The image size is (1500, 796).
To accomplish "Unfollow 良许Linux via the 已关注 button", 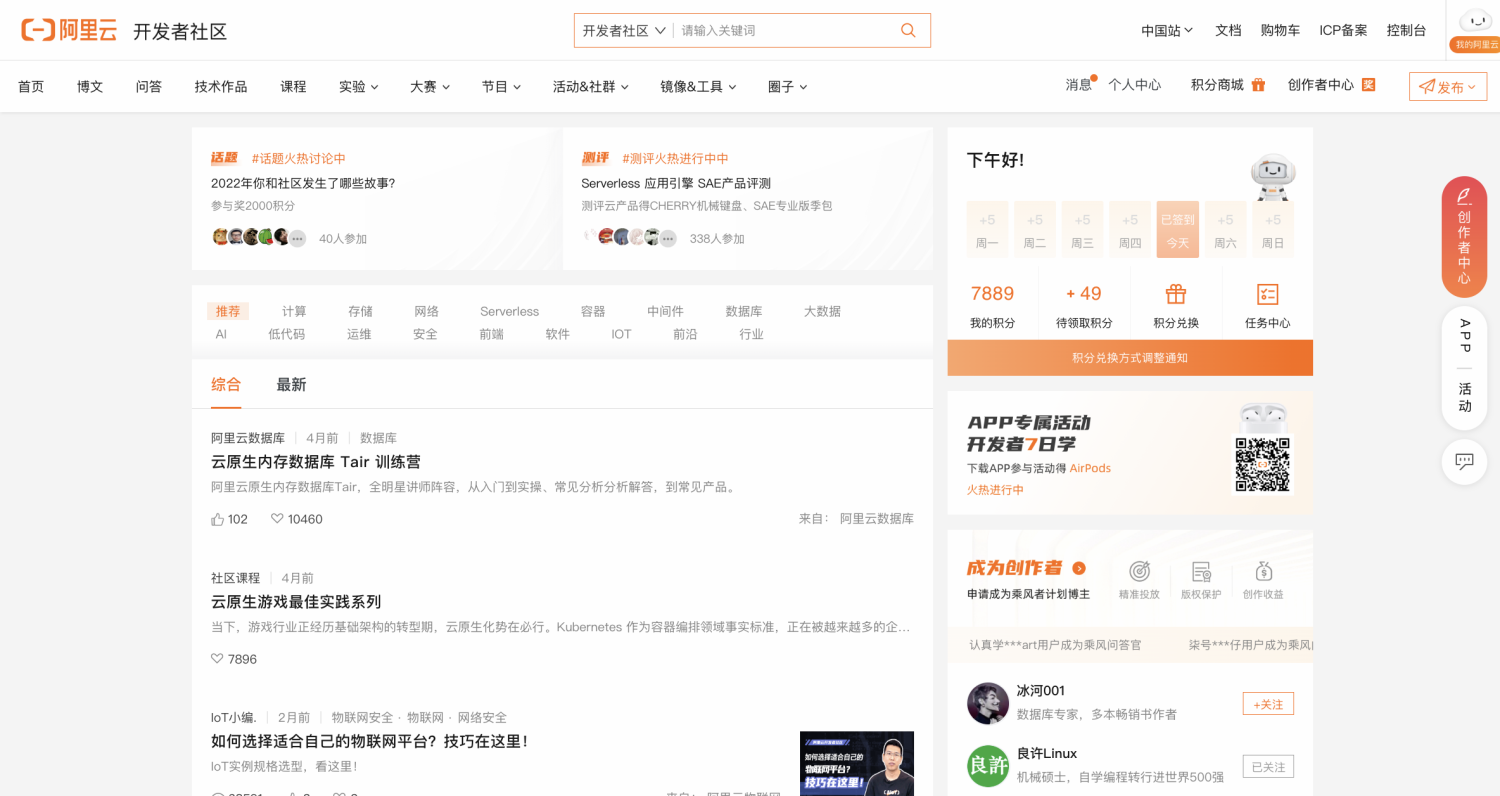I will [x=1268, y=767].
